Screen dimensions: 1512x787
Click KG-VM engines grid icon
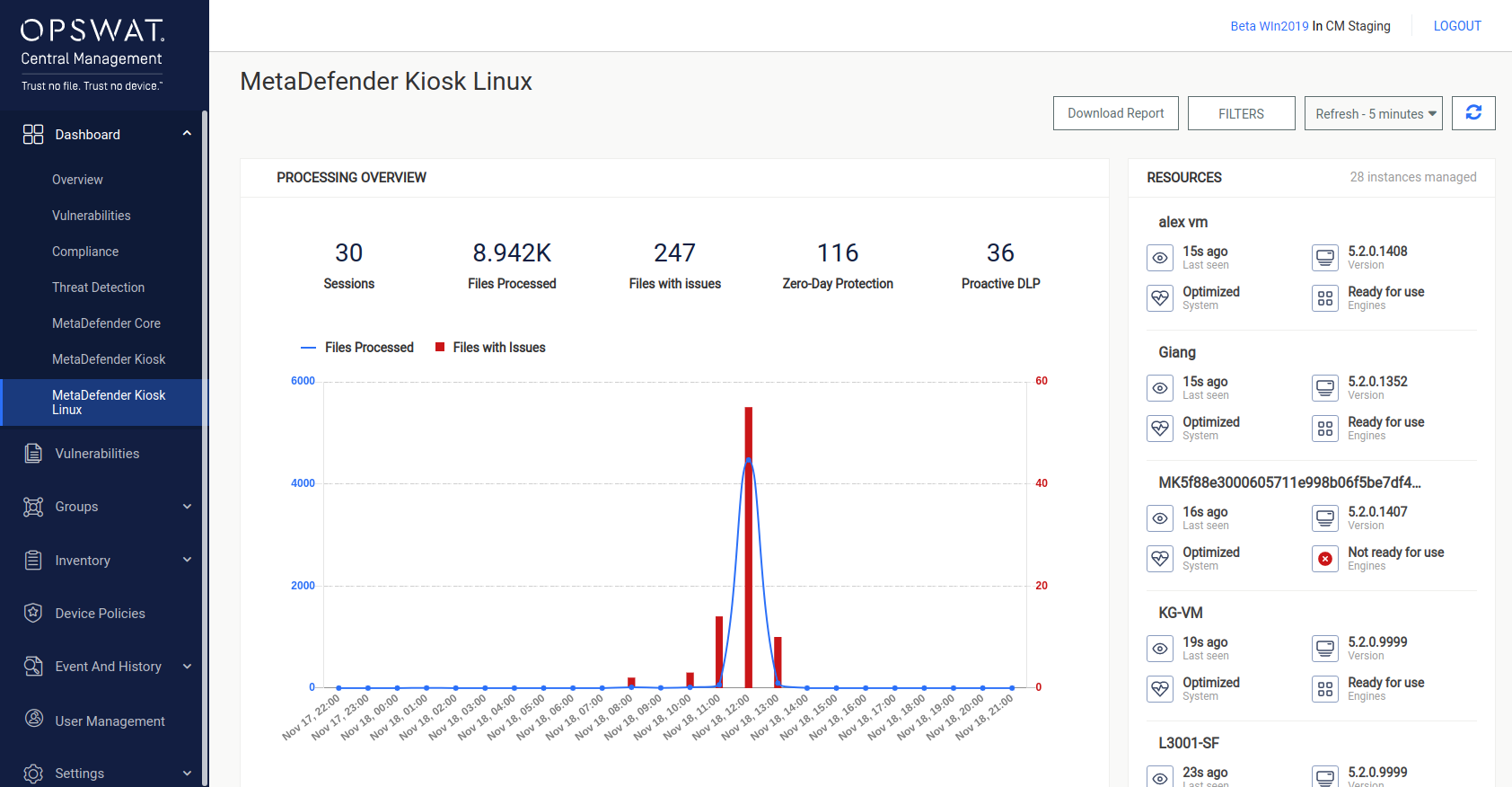[x=1325, y=689]
